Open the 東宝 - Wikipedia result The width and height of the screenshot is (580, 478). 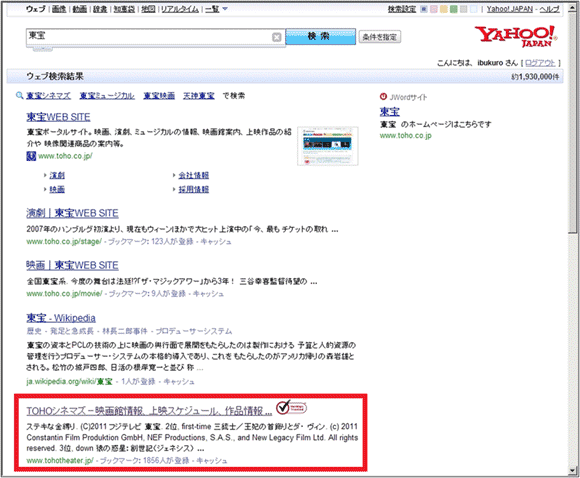pos(61,318)
